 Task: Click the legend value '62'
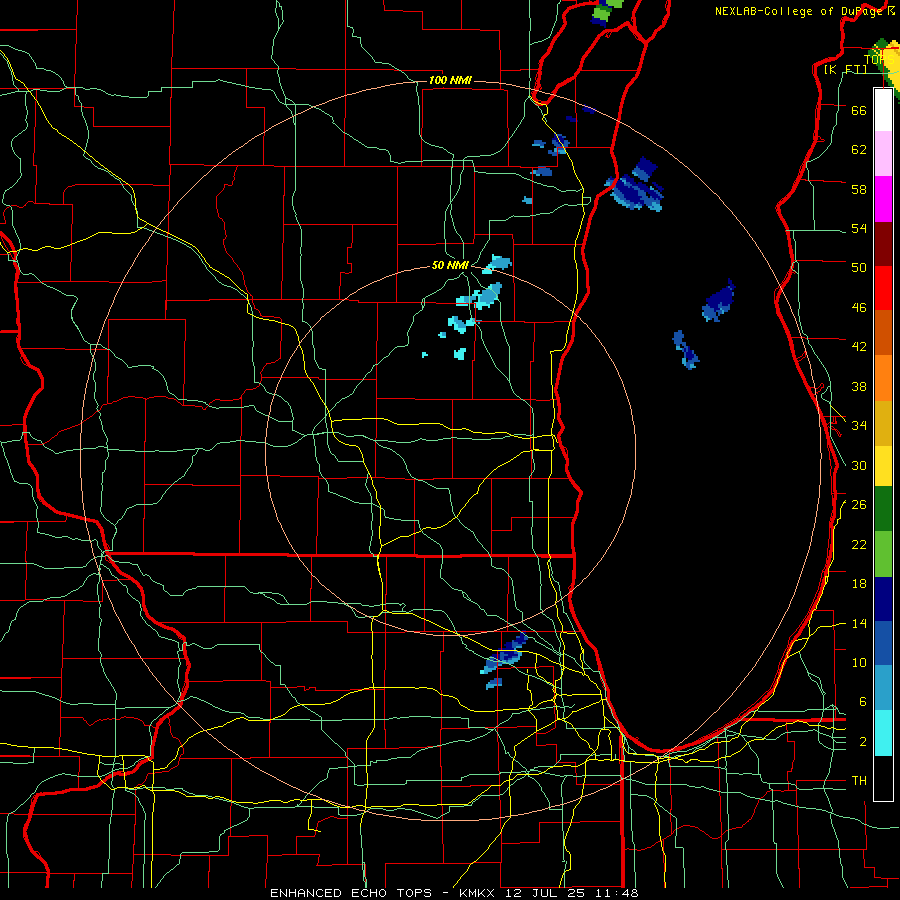tap(859, 149)
